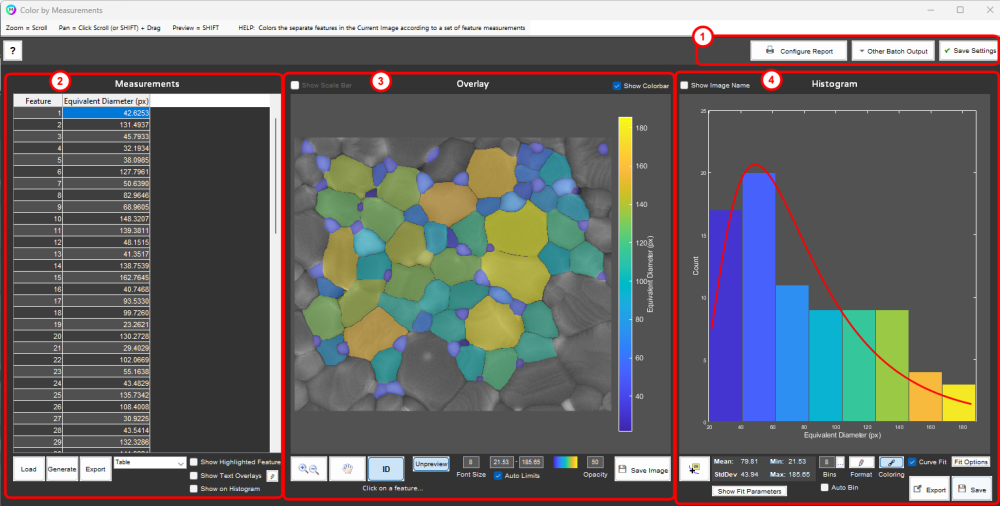The width and height of the screenshot is (1000, 506).
Task: Check Show on Histogram
Action: [194, 489]
